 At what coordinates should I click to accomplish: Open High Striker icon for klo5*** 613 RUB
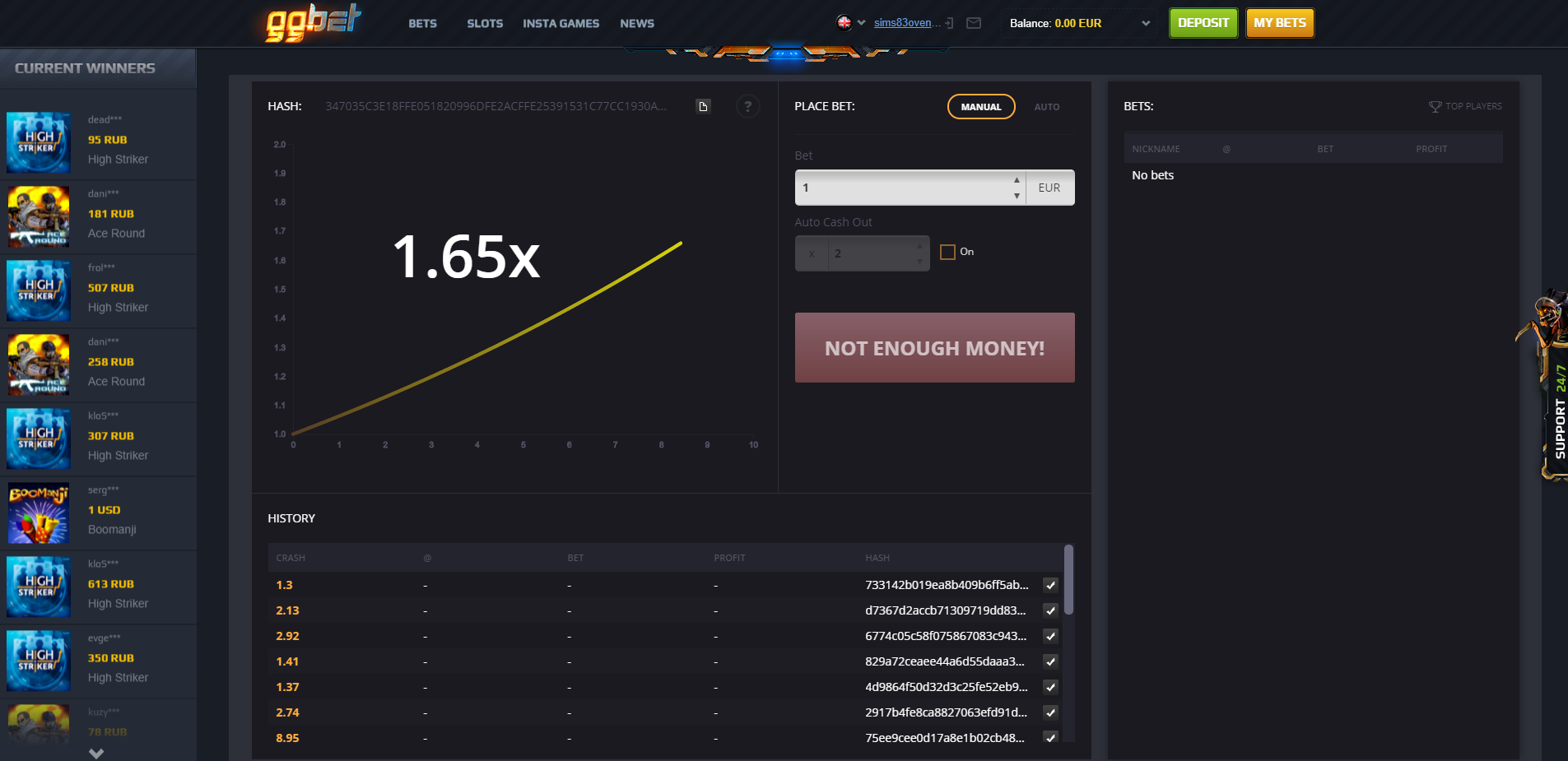coord(39,587)
